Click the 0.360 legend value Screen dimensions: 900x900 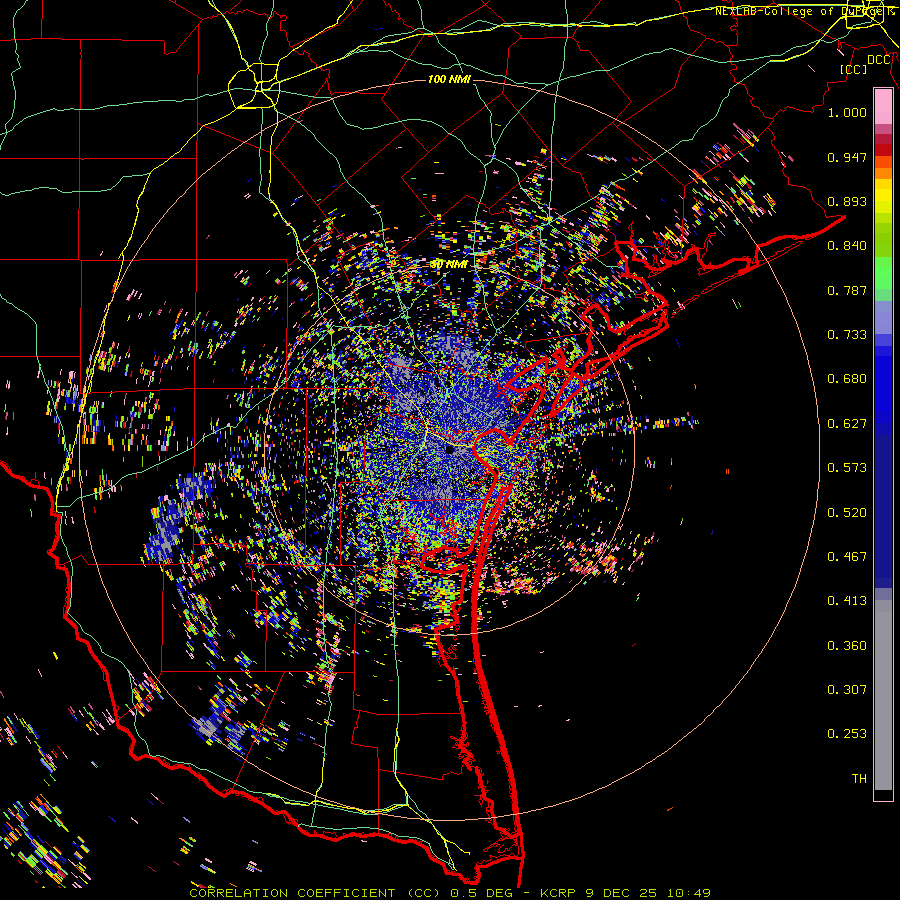(847, 646)
